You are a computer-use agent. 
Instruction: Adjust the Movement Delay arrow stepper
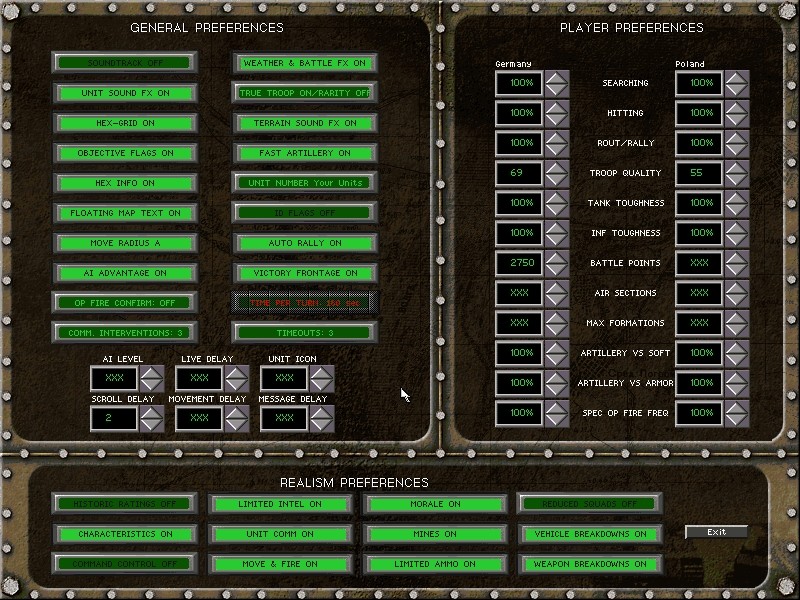point(237,418)
